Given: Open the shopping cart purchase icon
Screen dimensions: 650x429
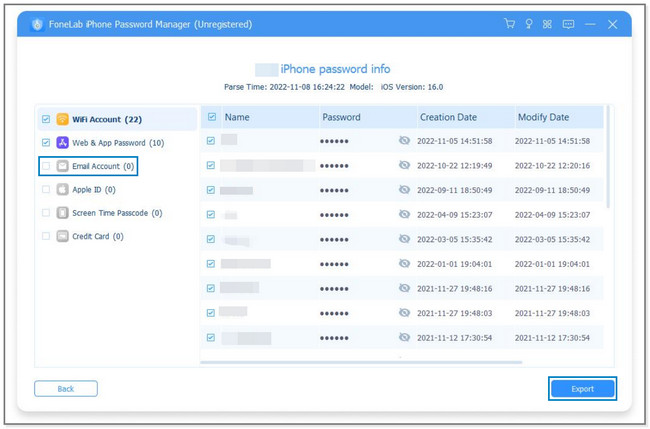Looking at the screenshot, I should coord(509,24).
